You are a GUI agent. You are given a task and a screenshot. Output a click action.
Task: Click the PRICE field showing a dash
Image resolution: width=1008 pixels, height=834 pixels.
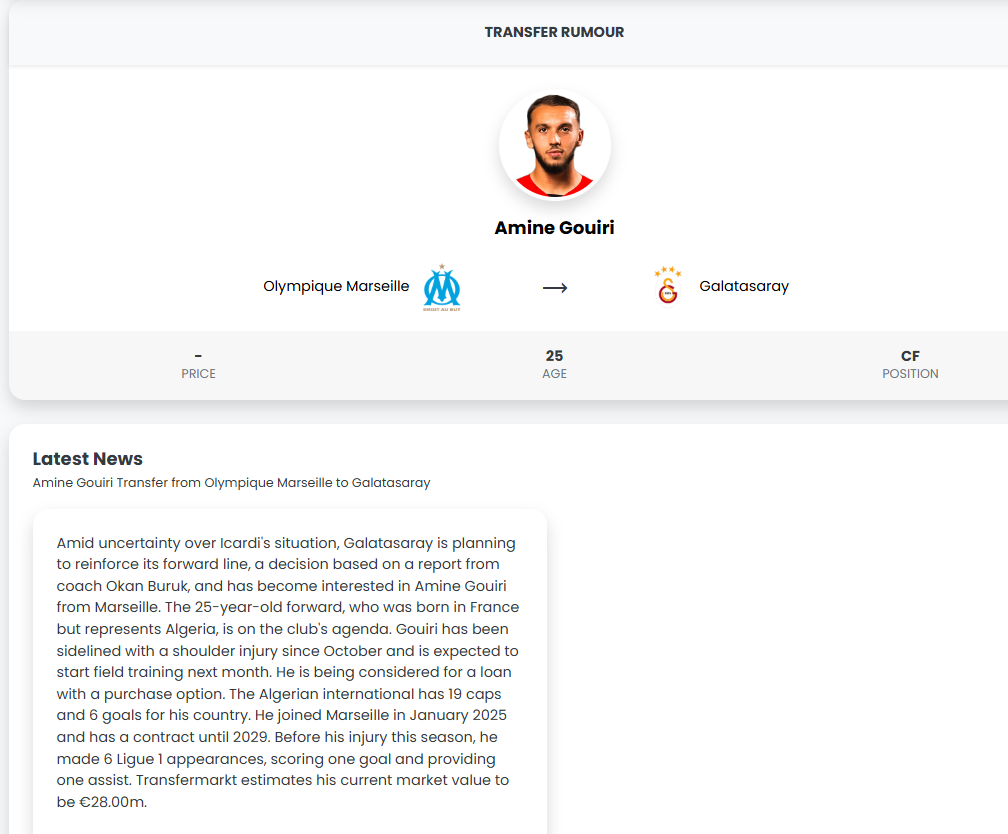click(x=198, y=363)
